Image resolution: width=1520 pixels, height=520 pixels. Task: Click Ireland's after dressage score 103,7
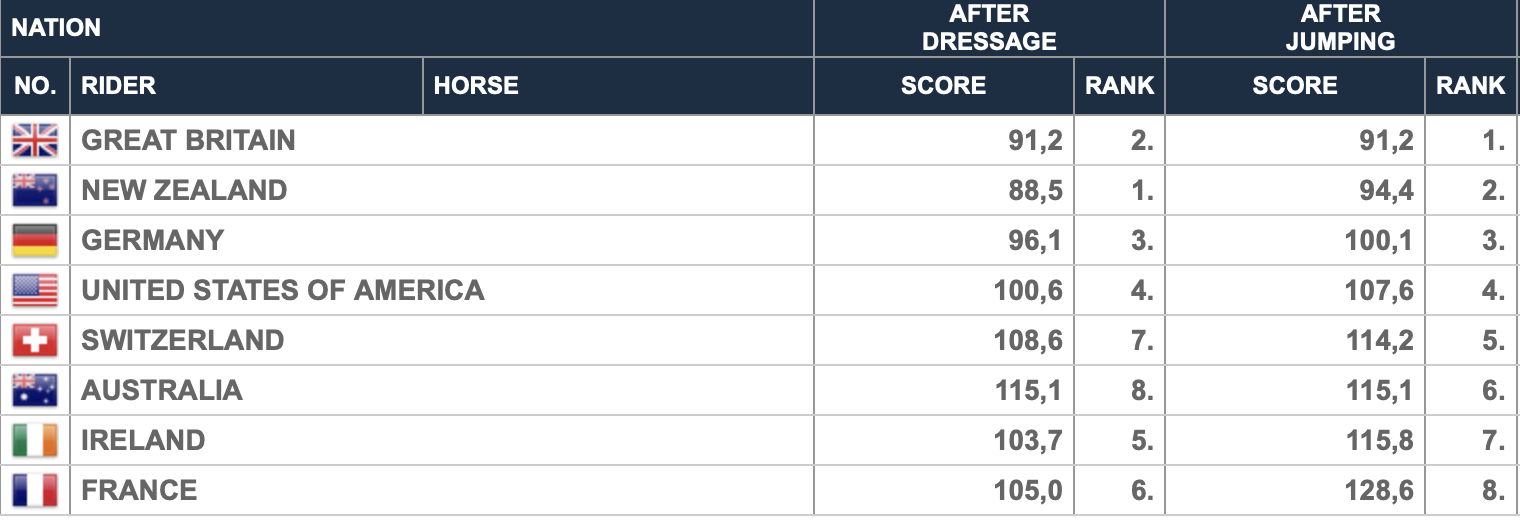tap(1029, 440)
